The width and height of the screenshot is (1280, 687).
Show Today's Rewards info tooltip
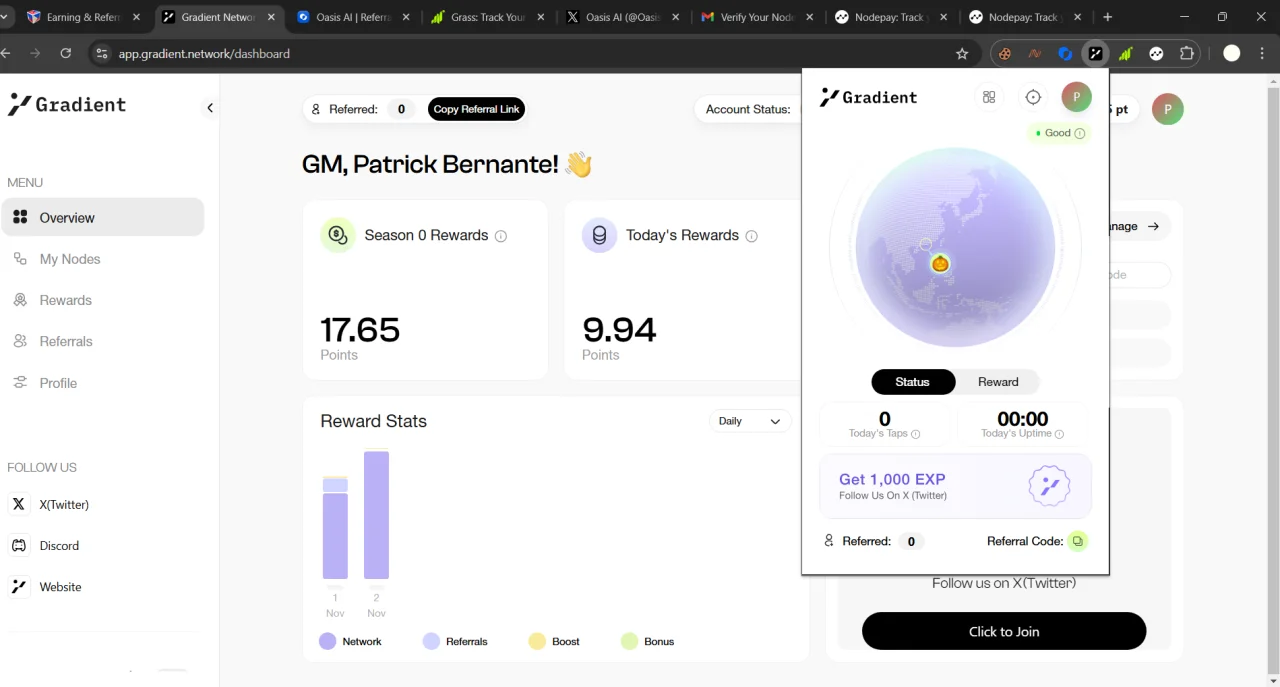pyautogui.click(x=751, y=236)
